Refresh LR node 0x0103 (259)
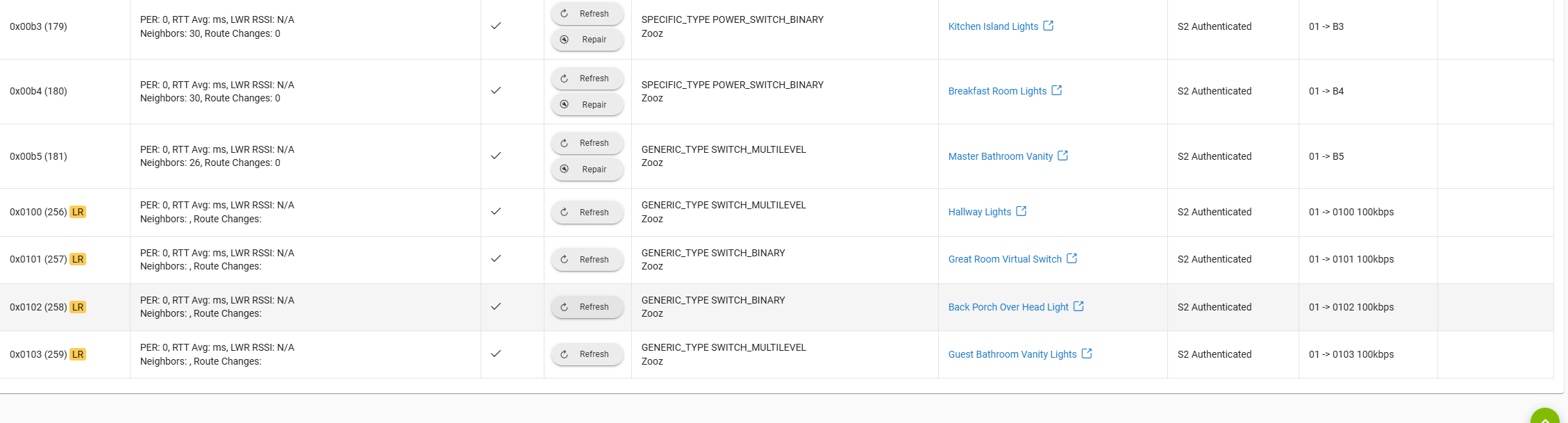Screen dimensions: 1568x423 587,354
